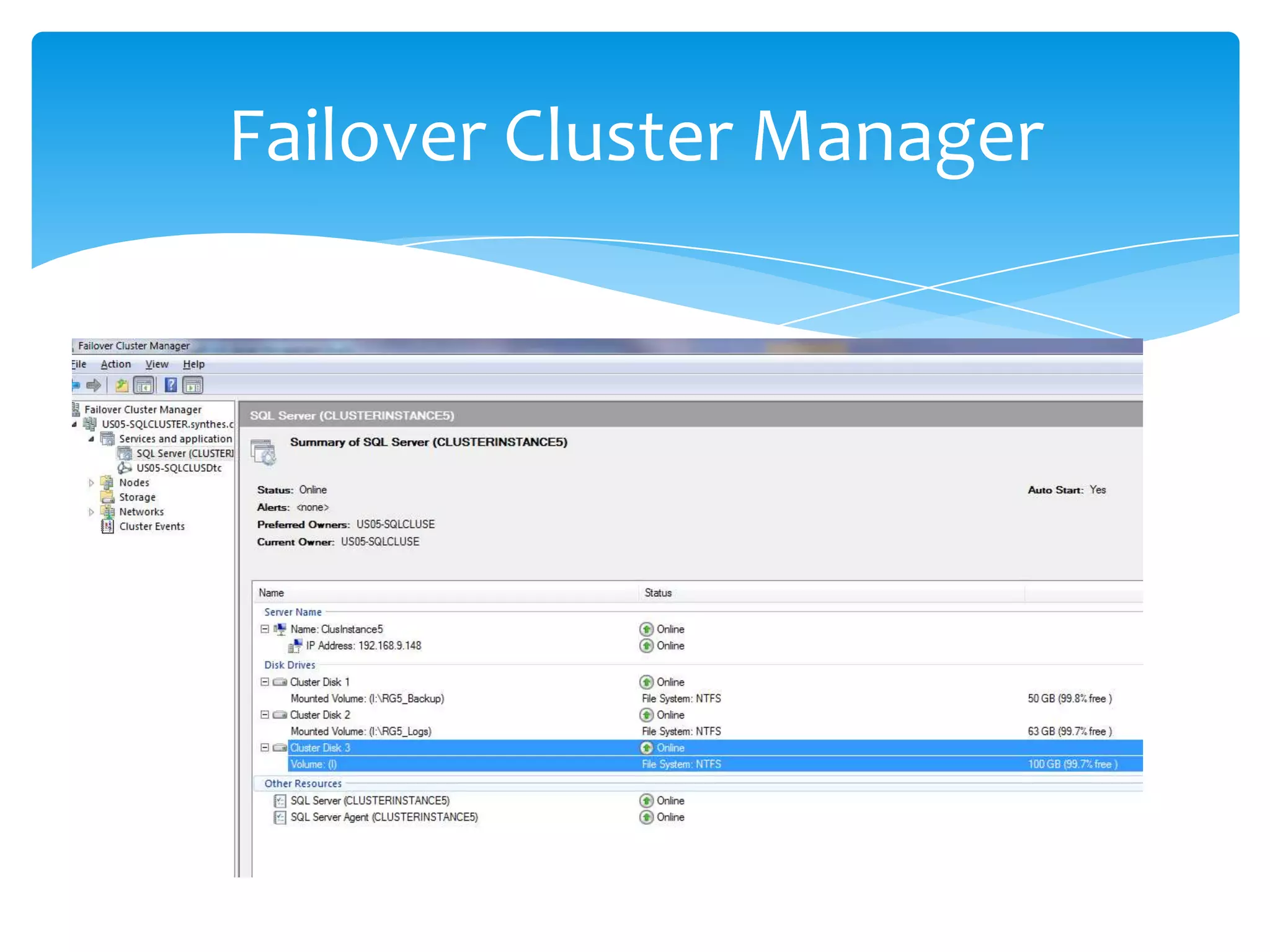
Task: Collapse the US05-SQLCLUSTER tree node
Action: pos(74,425)
